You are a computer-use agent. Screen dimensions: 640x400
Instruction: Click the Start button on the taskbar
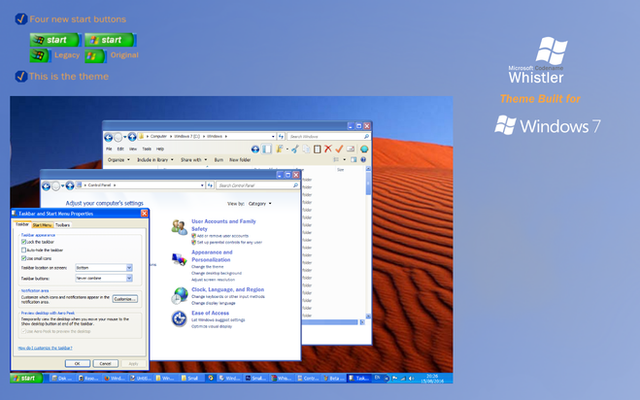(x=27, y=378)
